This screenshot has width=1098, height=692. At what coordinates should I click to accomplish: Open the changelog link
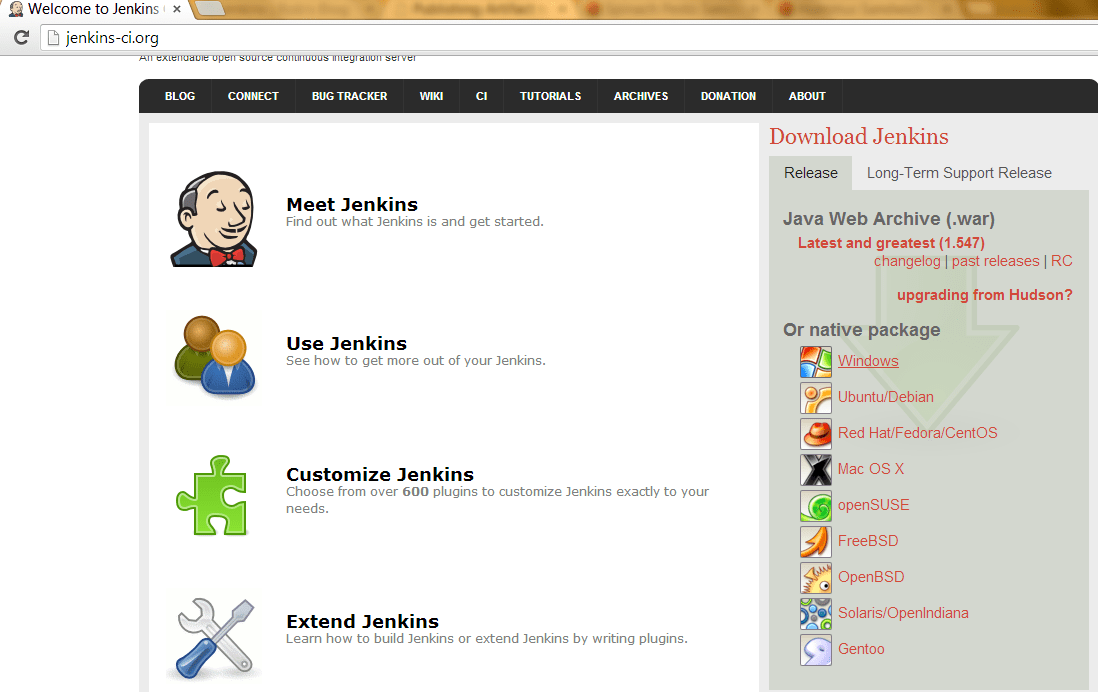coord(907,261)
